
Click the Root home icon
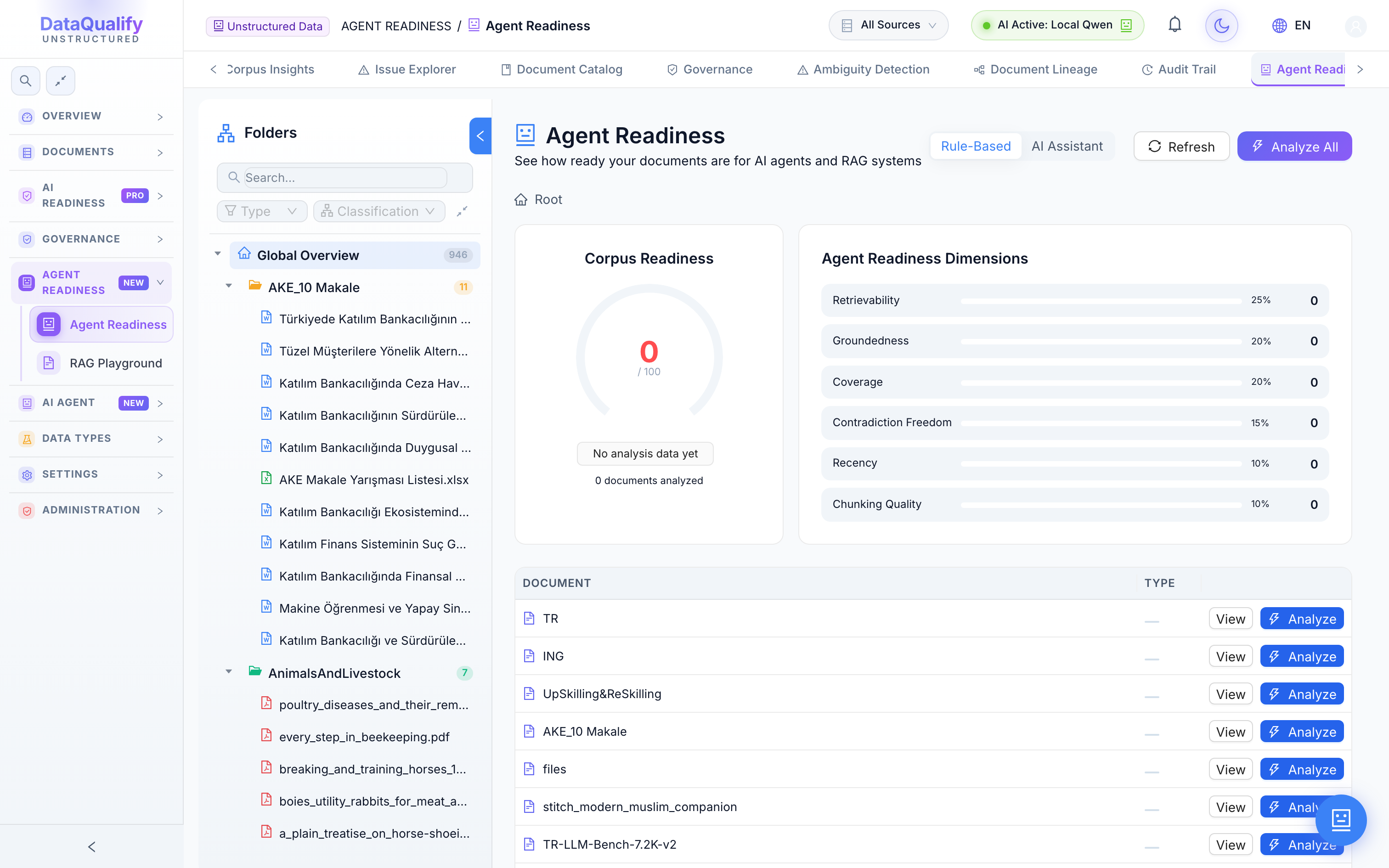pos(520,200)
